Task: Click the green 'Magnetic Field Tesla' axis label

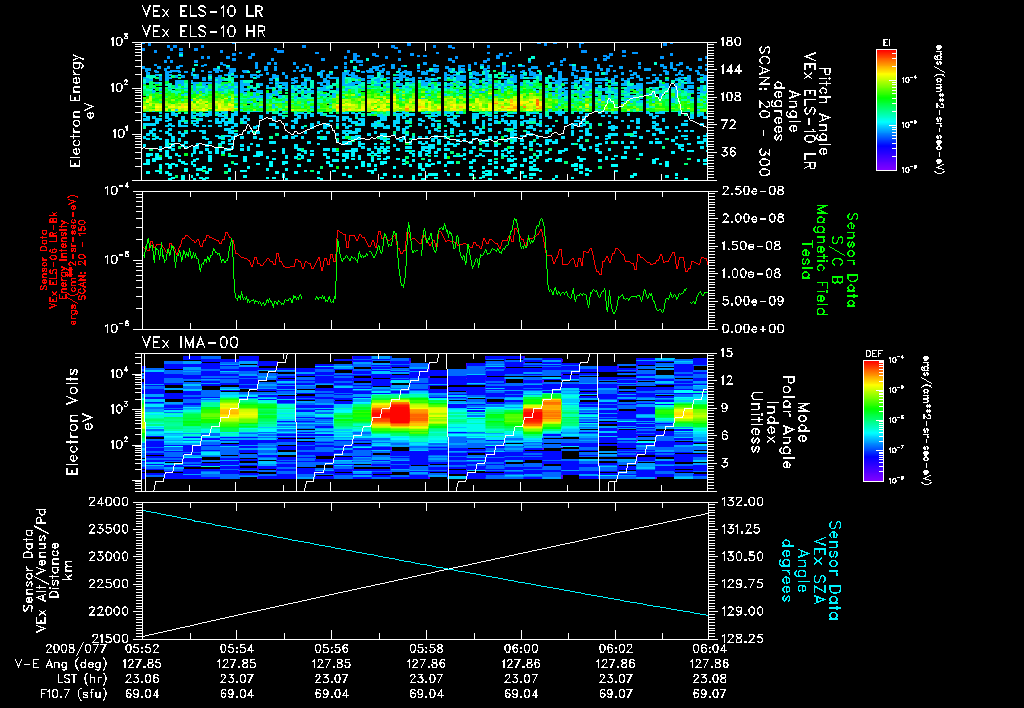Action: point(814,260)
